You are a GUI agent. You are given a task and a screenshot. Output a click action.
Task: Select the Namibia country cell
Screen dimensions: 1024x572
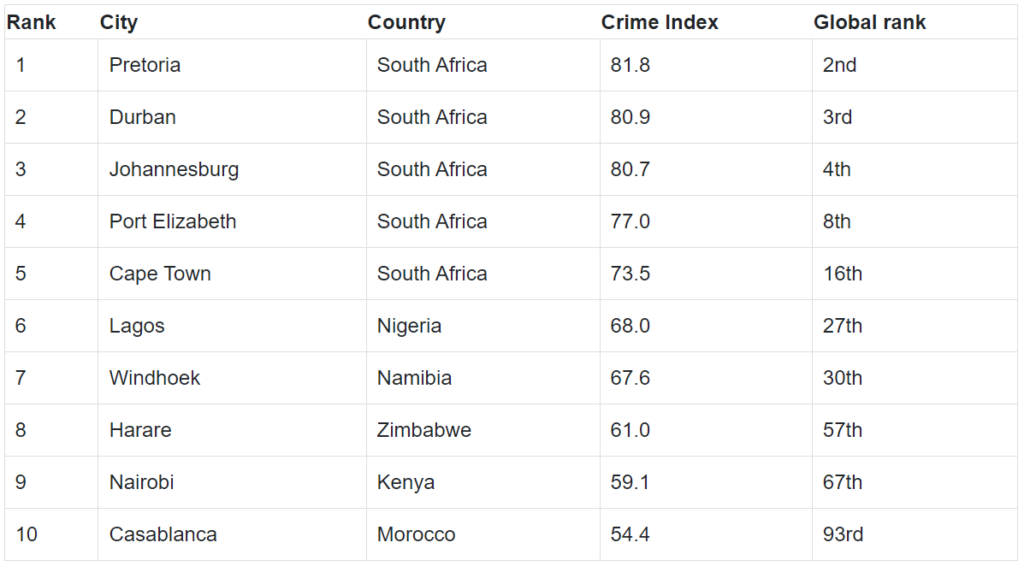point(414,378)
